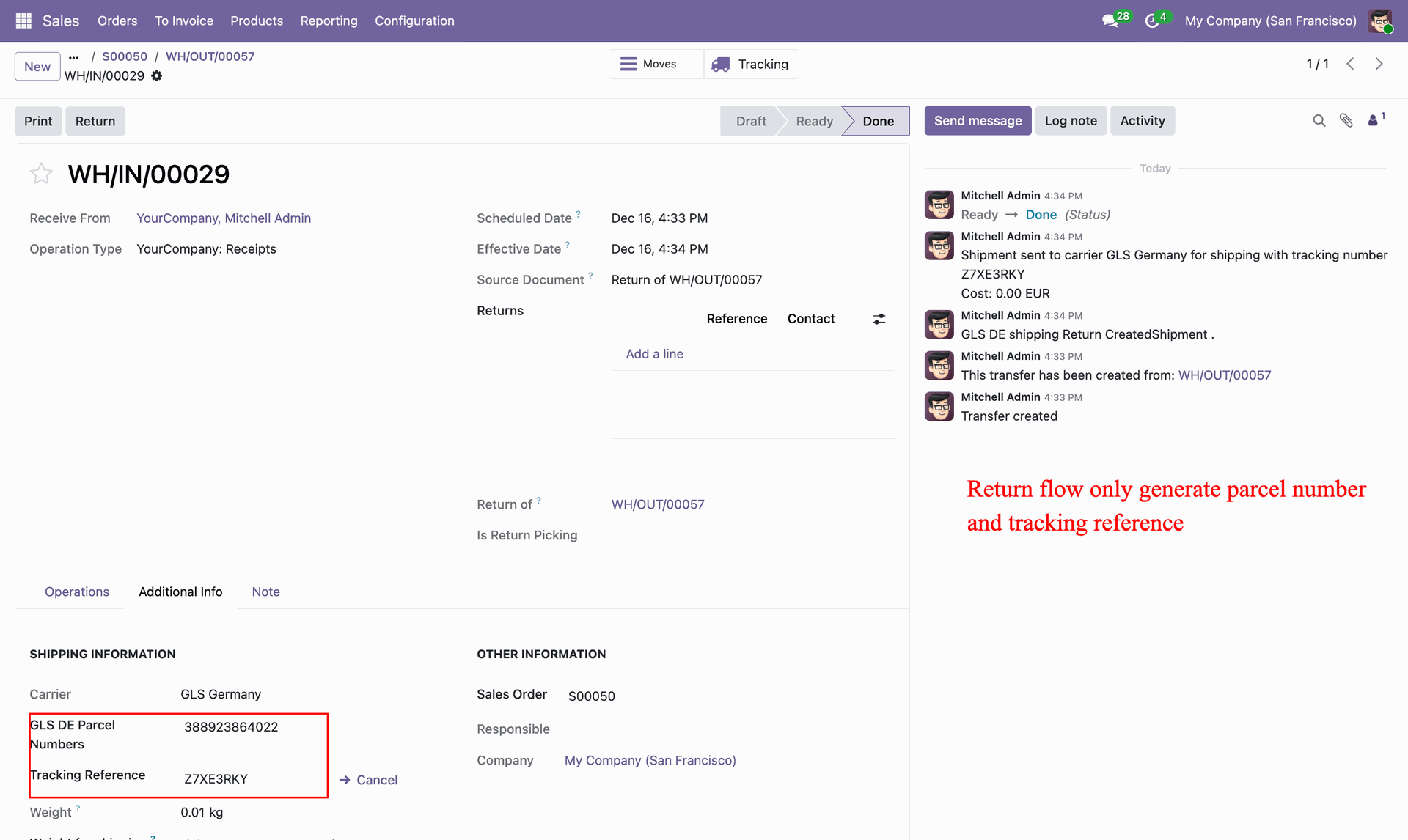1408x840 pixels.
Task: Switch to the Note tab
Action: click(x=265, y=592)
